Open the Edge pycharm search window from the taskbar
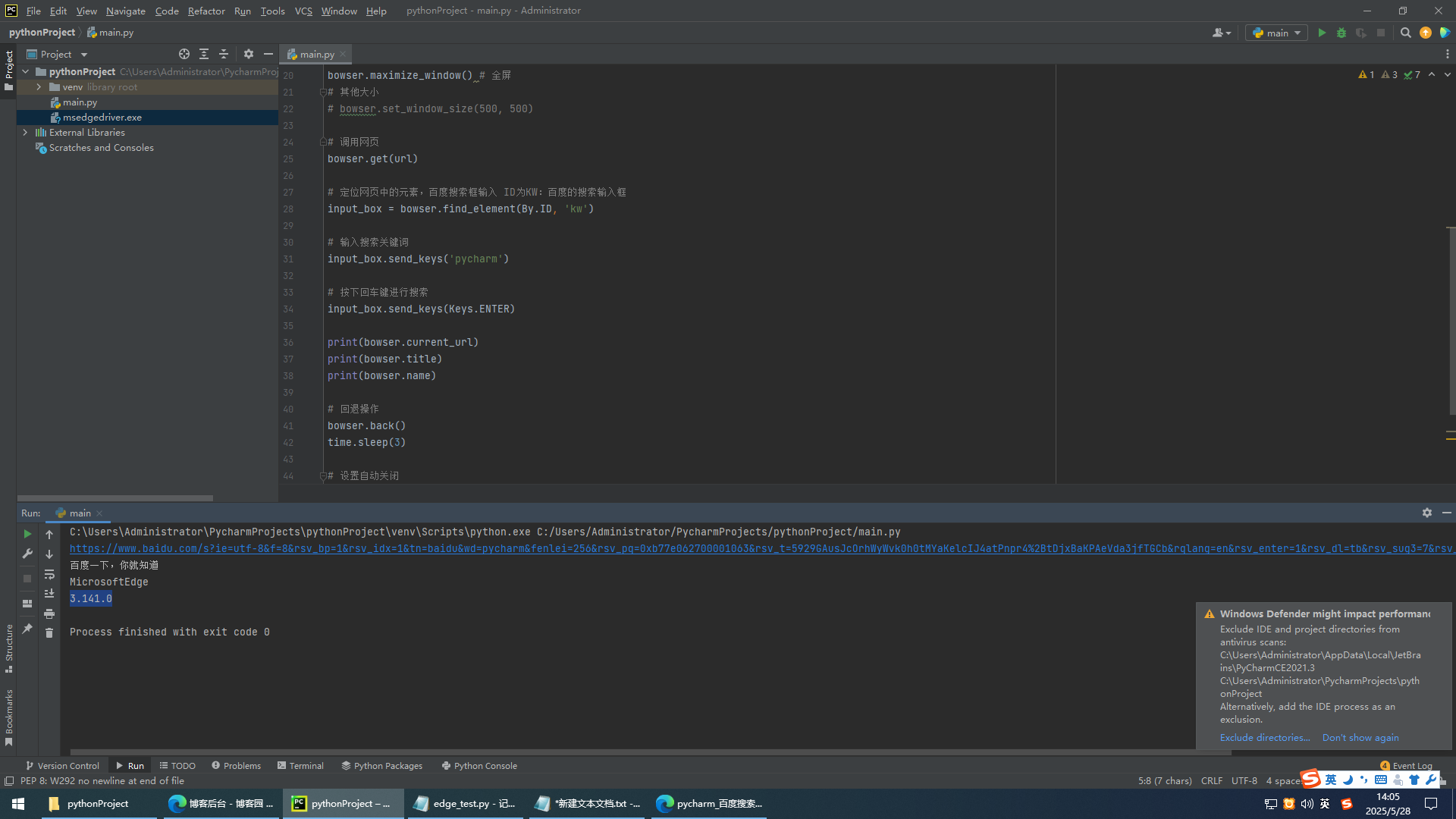 (x=710, y=804)
